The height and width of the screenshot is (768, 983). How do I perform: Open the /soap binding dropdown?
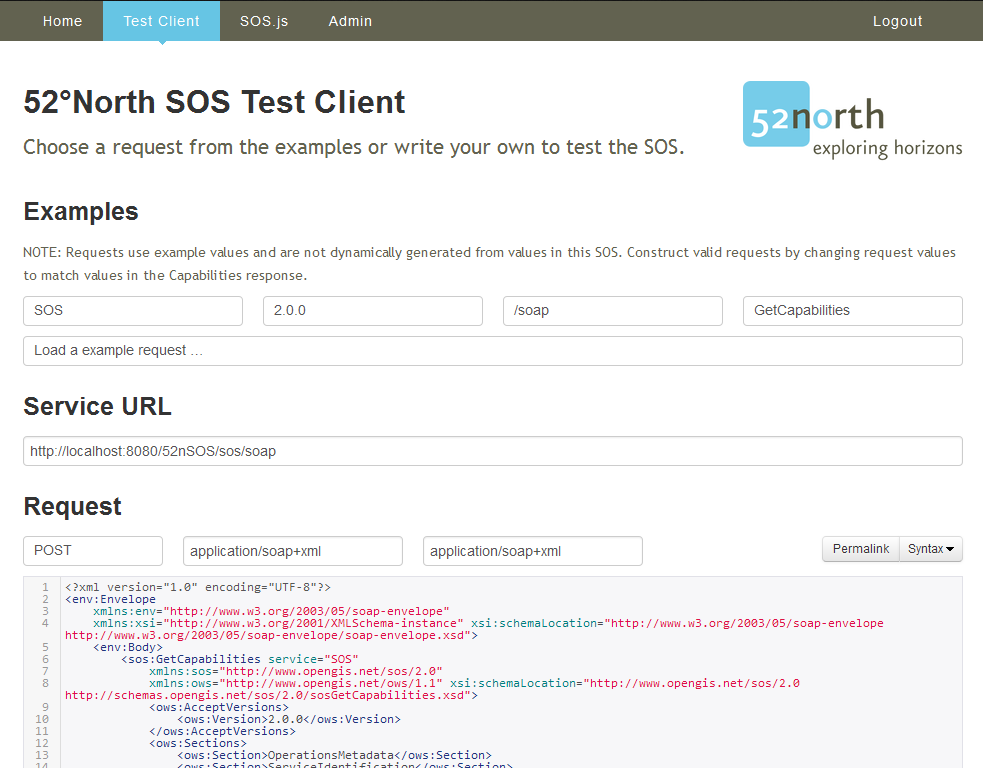[x=612, y=311]
